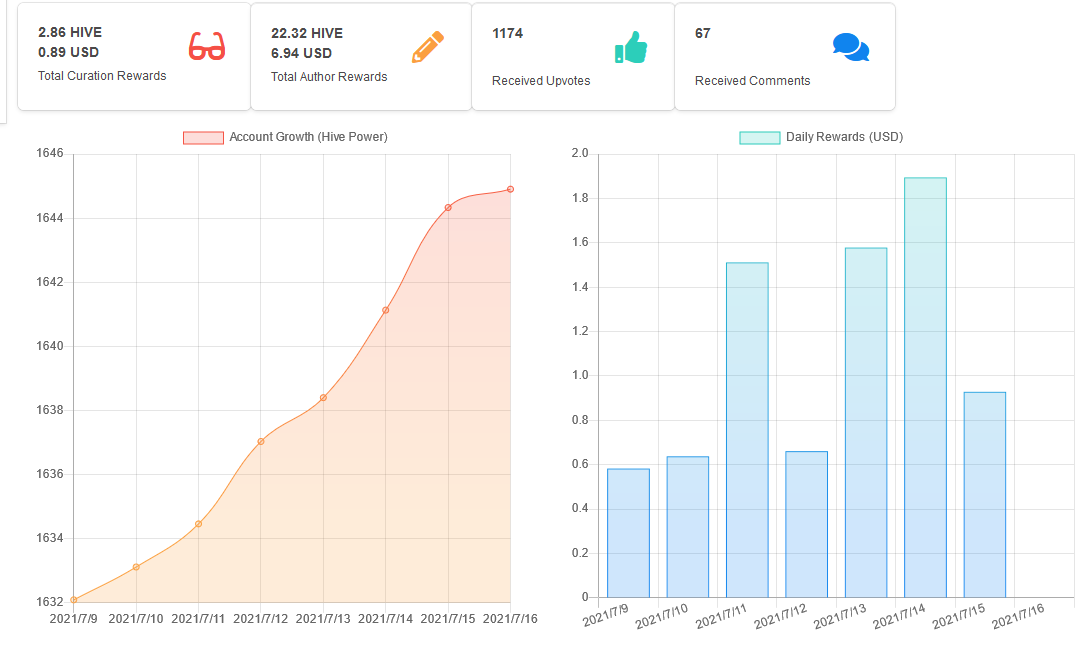The height and width of the screenshot is (665, 1088).
Task: Click the 2.0 y-axis label on rewards chart
Action: click(x=579, y=153)
